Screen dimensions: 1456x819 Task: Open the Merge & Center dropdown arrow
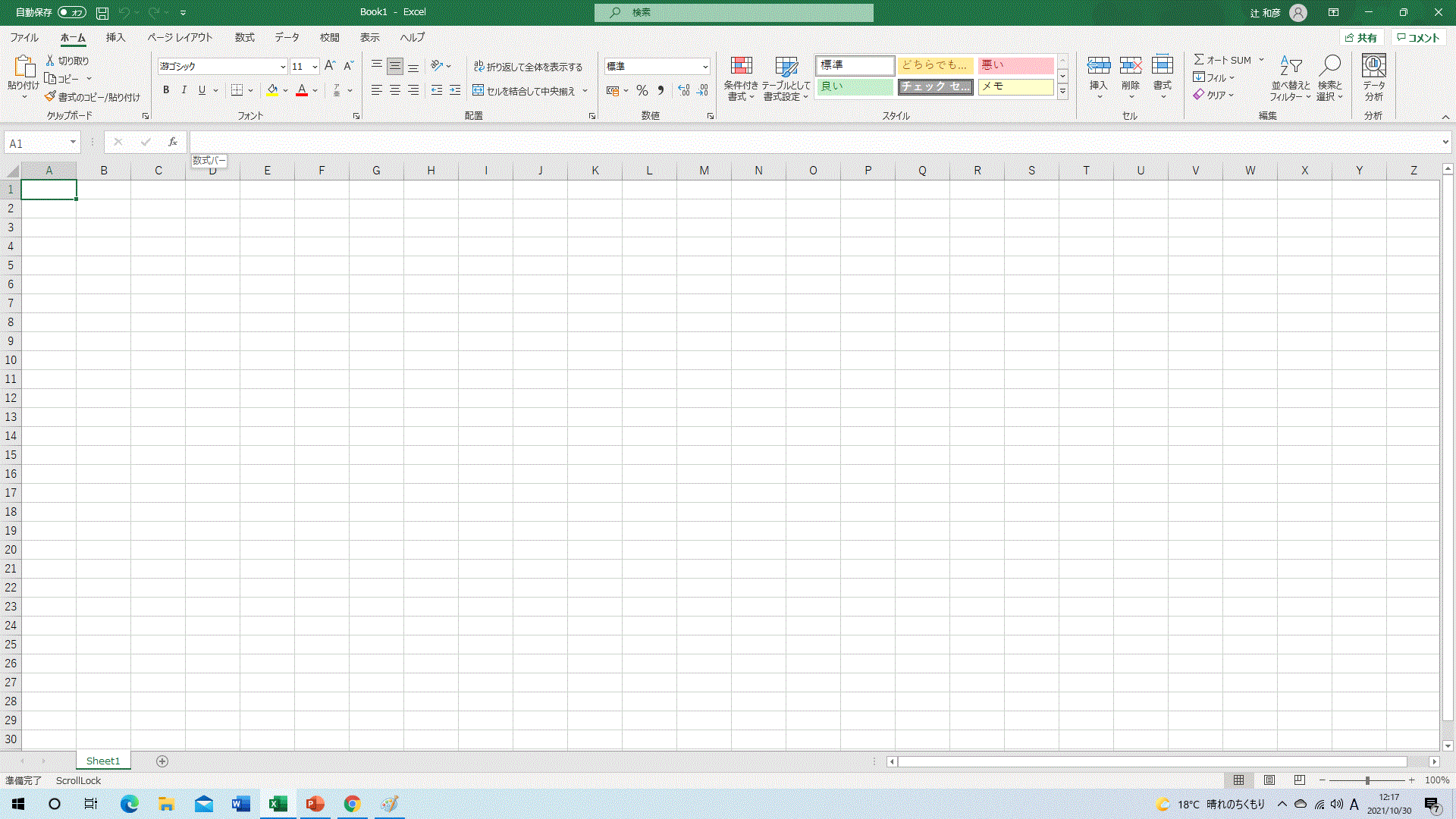(x=585, y=91)
